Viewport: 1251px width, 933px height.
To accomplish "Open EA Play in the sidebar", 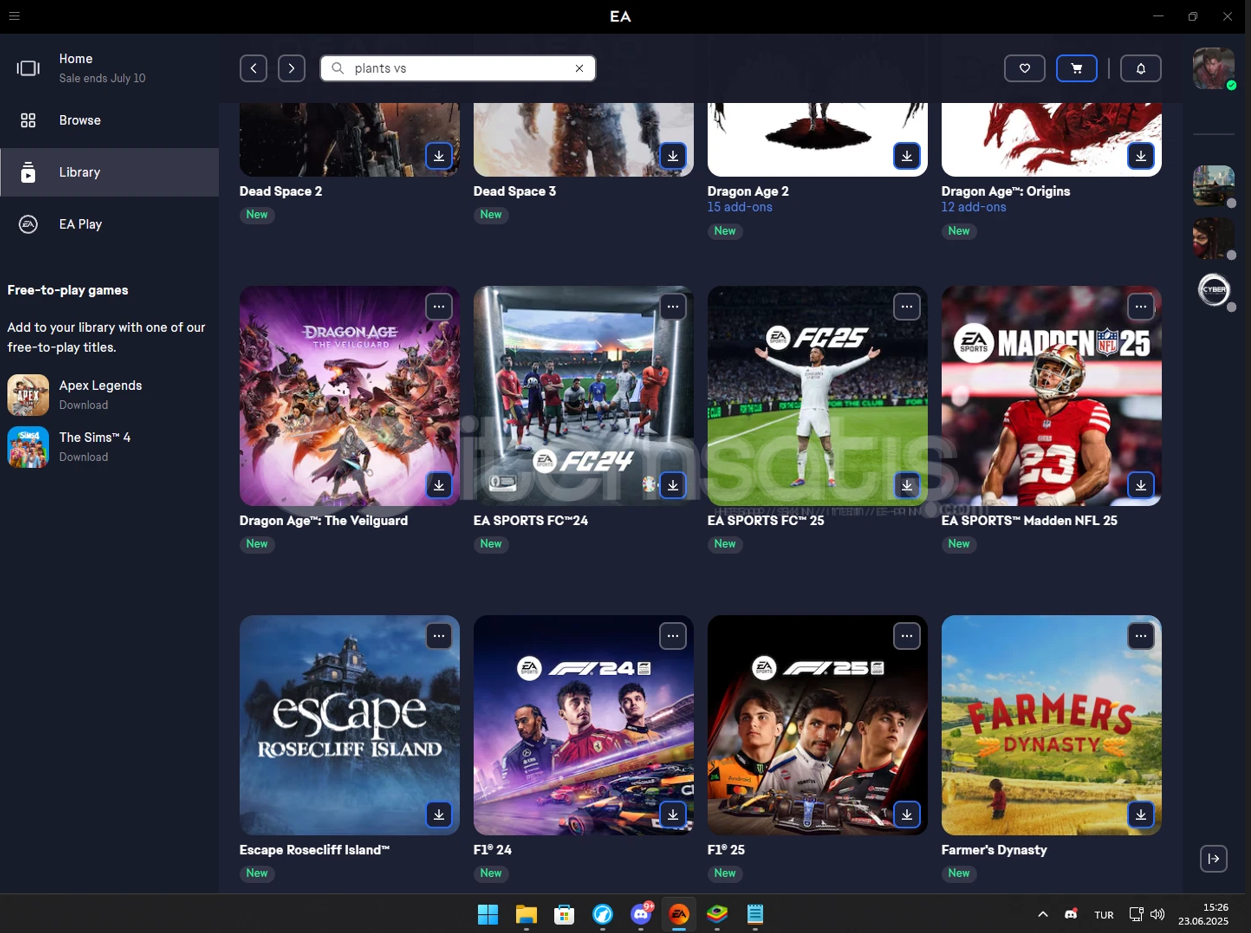I will pyautogui.click(x=109, y=224).
